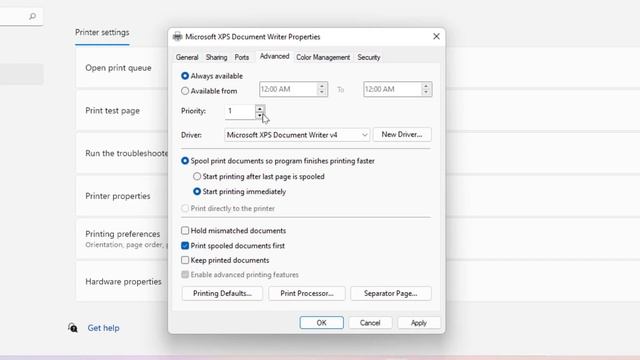Click the Print Processor... button
The height and width of the screenshot is (360, 640).
pyautogui.click(x=307, y=293)
